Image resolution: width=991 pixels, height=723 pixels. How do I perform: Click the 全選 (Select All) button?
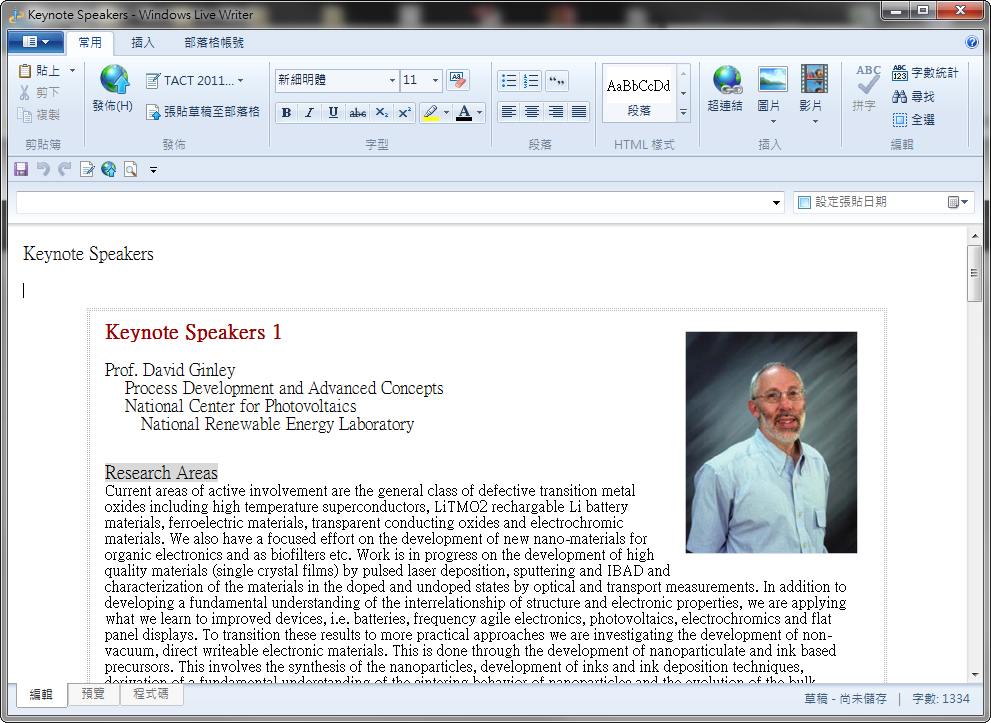pyautogui.click(x=914, y=120)
